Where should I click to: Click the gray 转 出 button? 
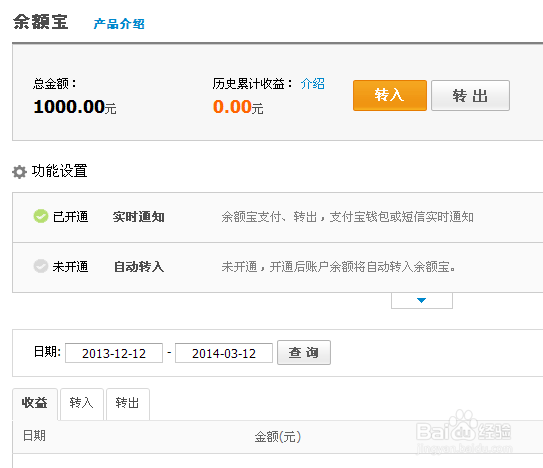(x=470, y=95)
